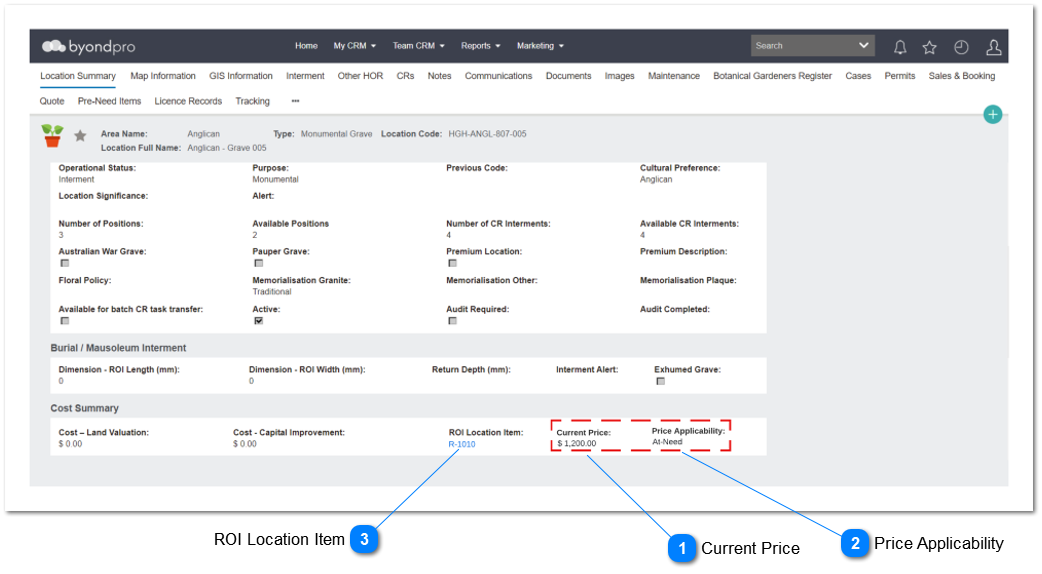Toggle the Premium Location checkbox

453,263
